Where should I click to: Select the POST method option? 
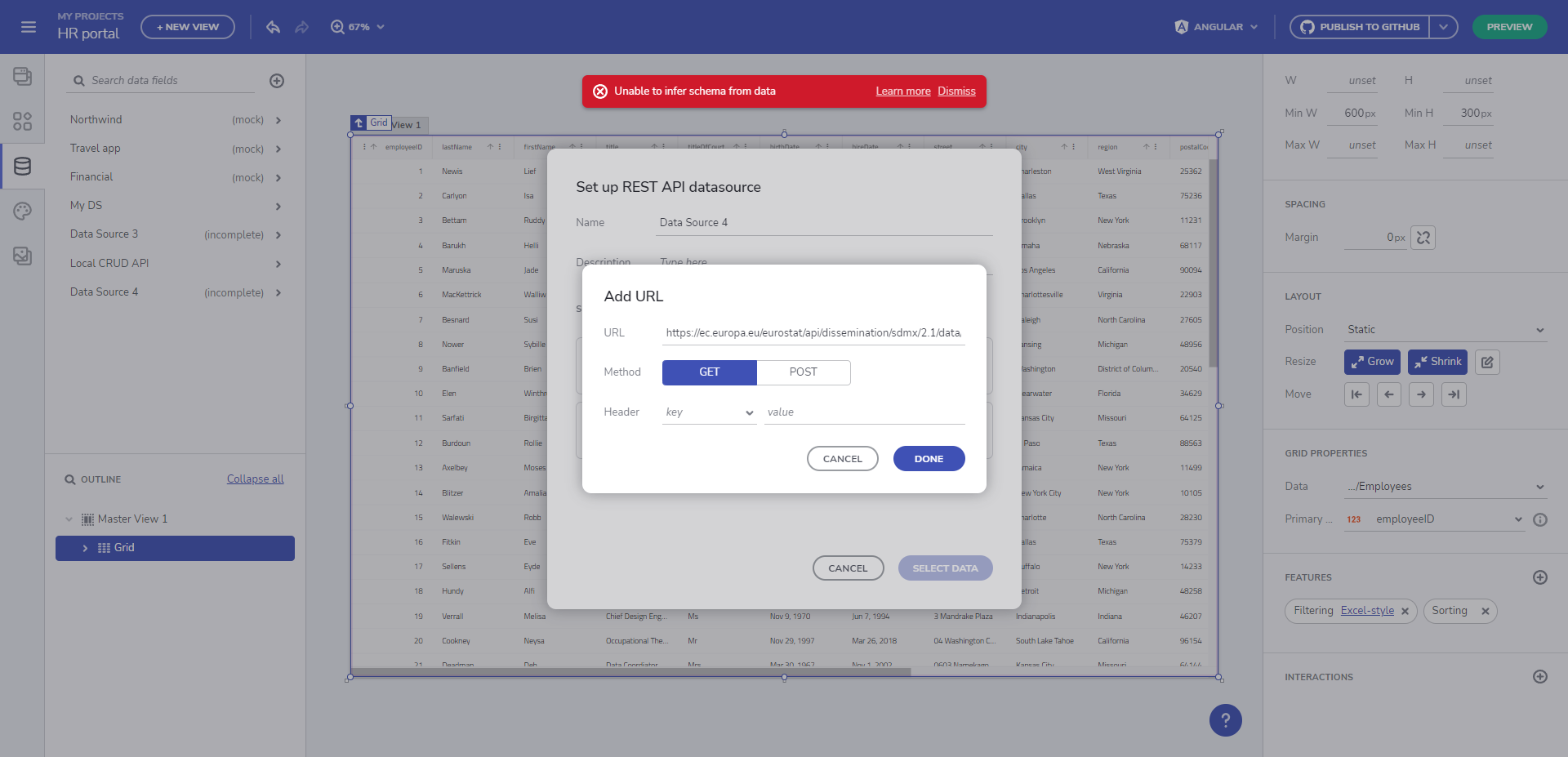803,372
